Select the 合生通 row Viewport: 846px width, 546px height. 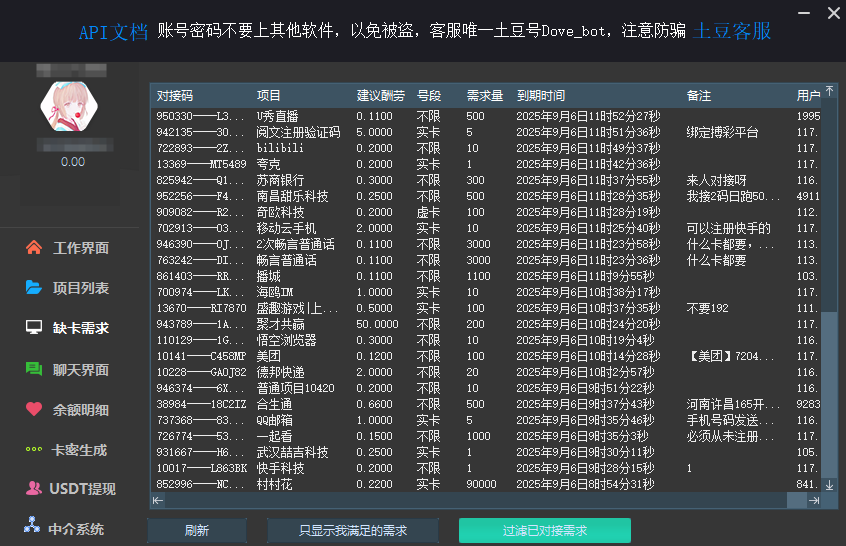tap(486, 404)
